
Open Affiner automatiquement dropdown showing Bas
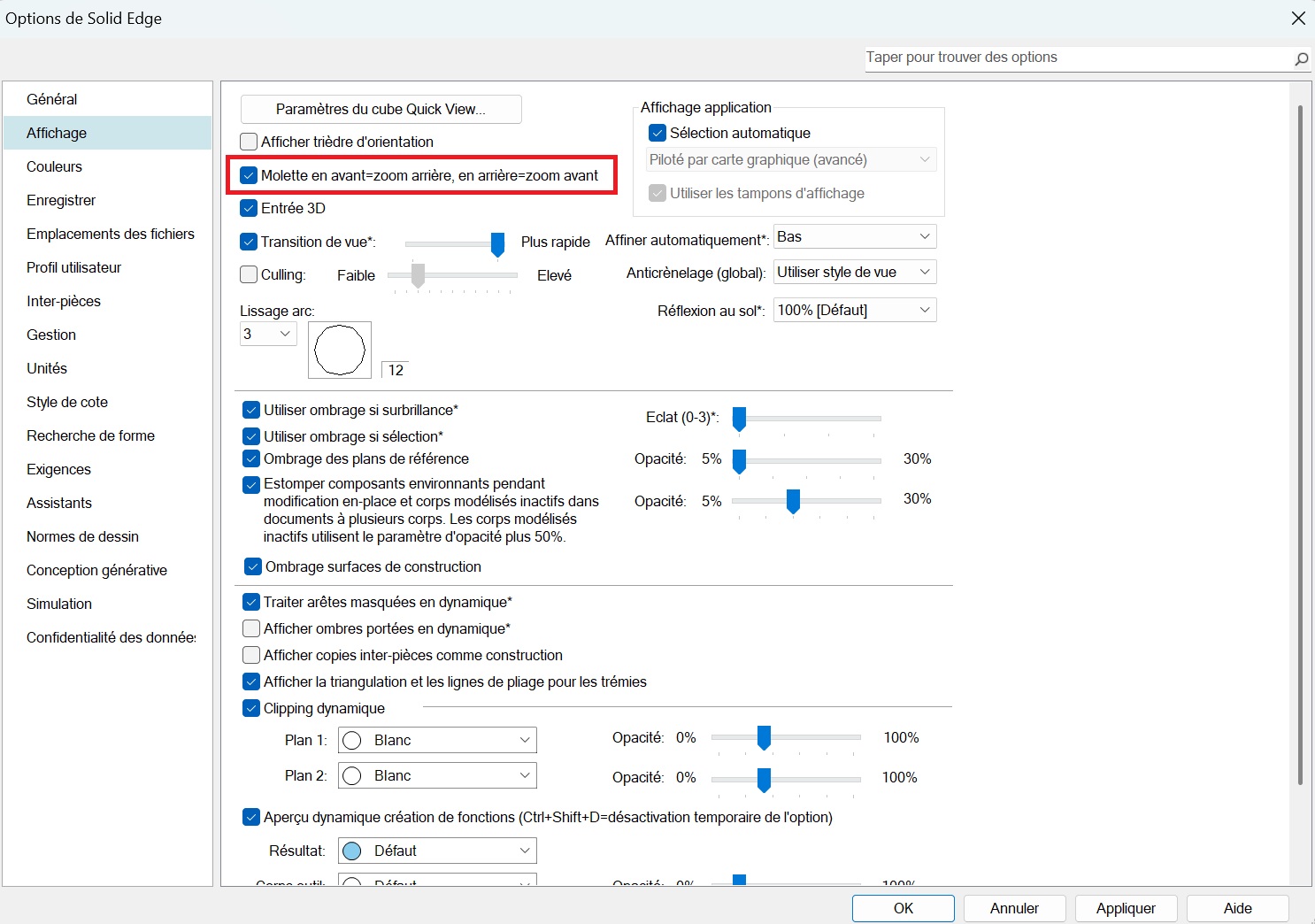coord(855,236)
